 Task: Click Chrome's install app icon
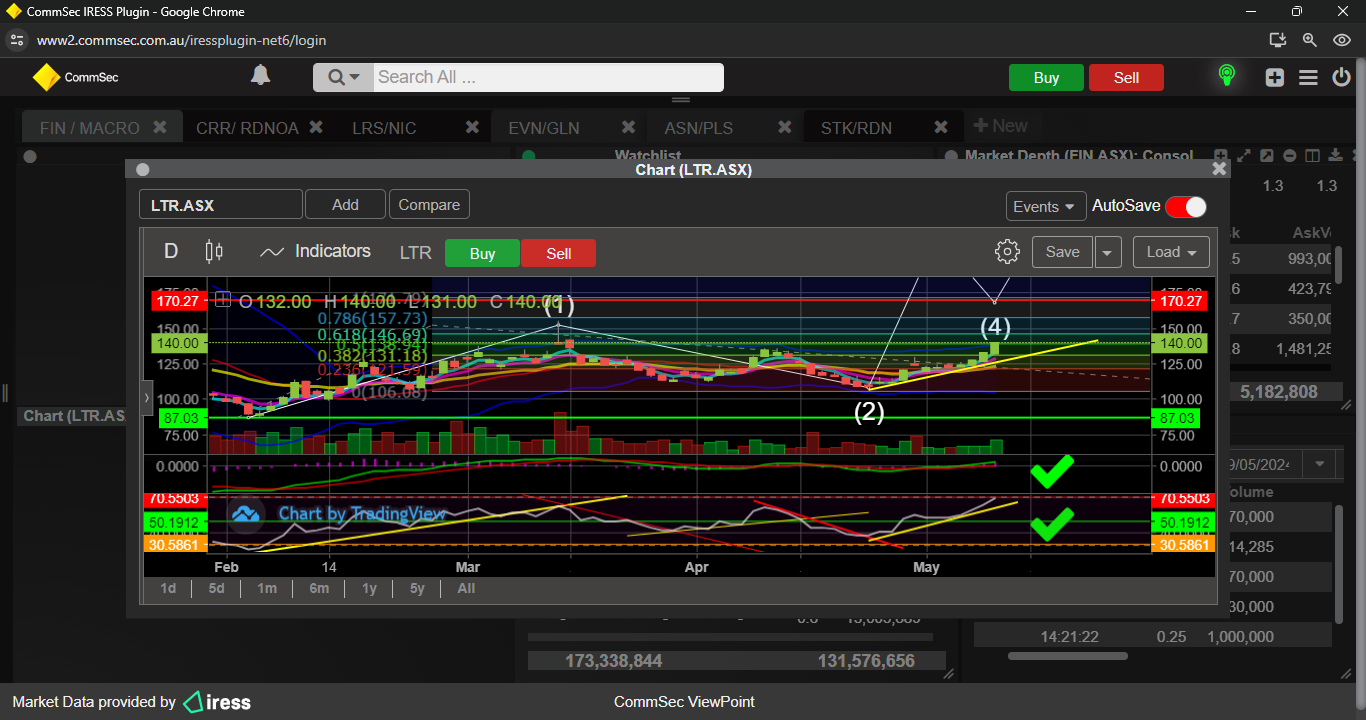(x=1277, y=40)
